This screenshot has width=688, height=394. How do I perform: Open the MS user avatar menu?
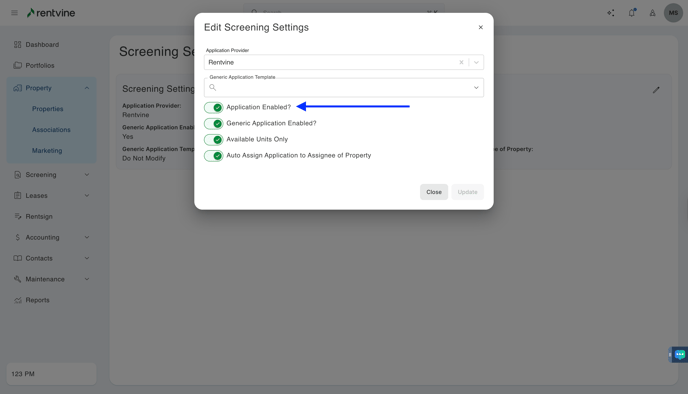click(673, 13)
